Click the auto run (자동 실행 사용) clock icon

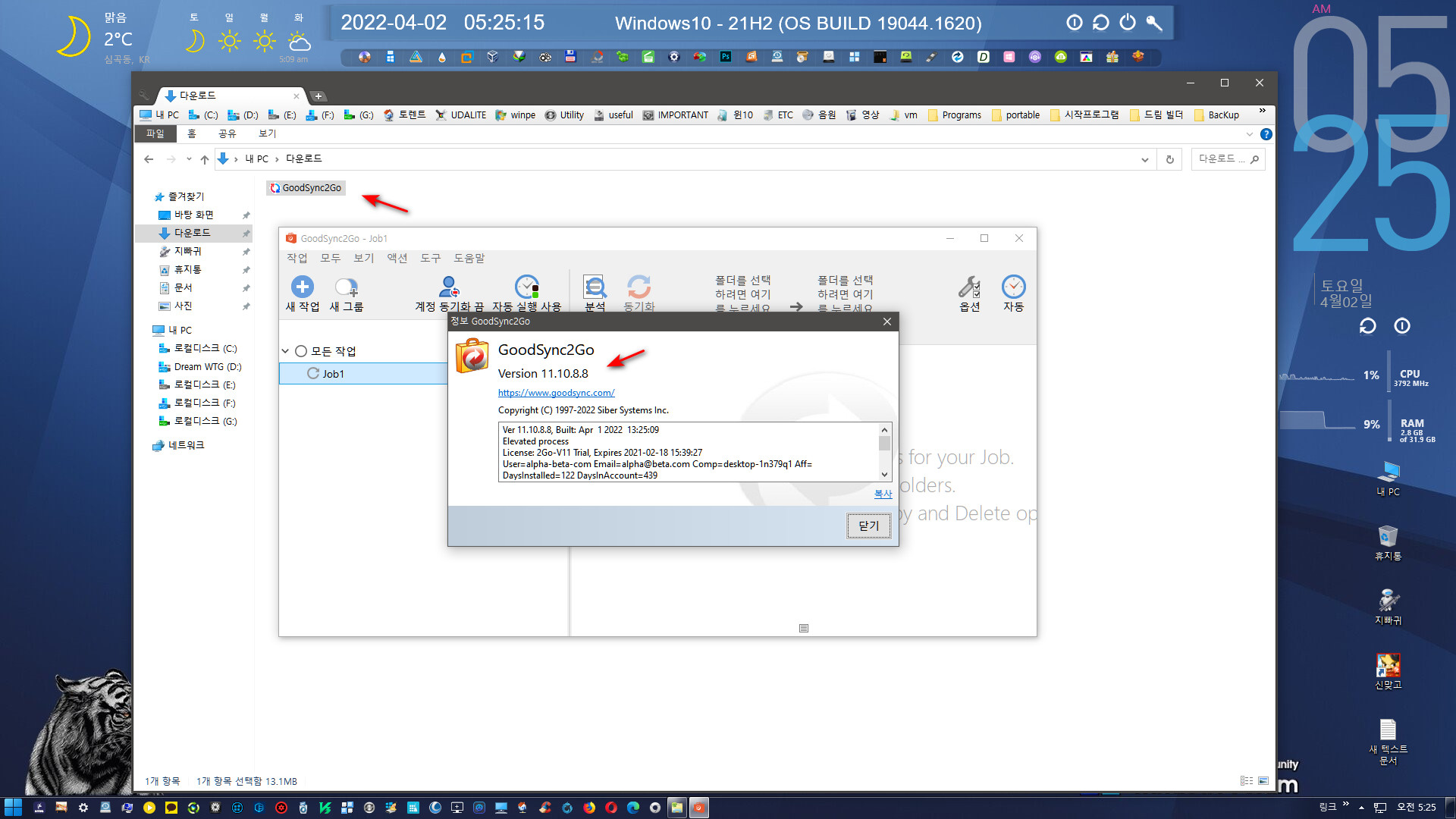coord(527,287)
